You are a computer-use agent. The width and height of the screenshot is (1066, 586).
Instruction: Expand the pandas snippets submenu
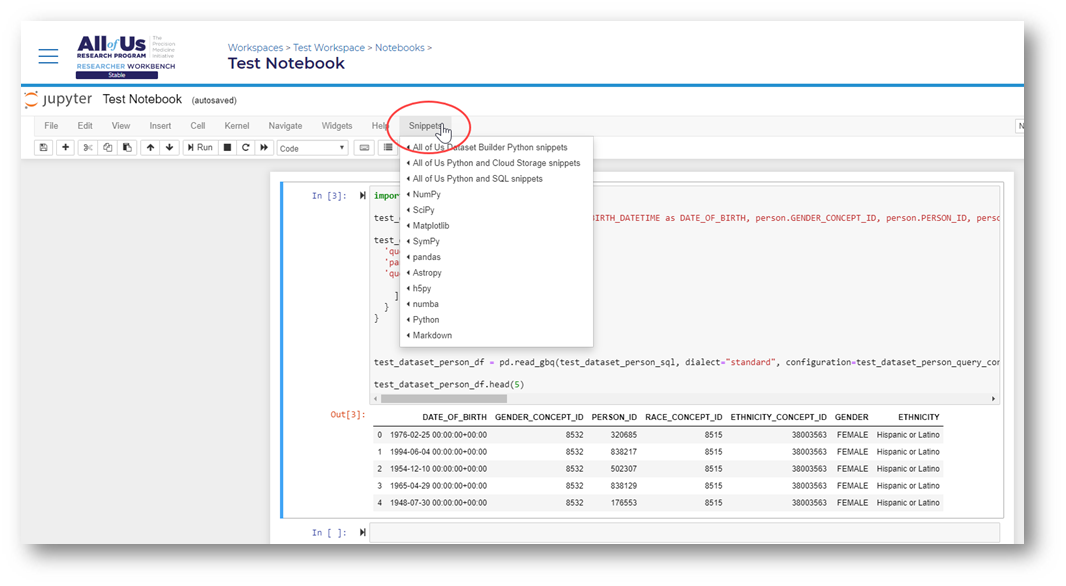(x=426, y=257)
